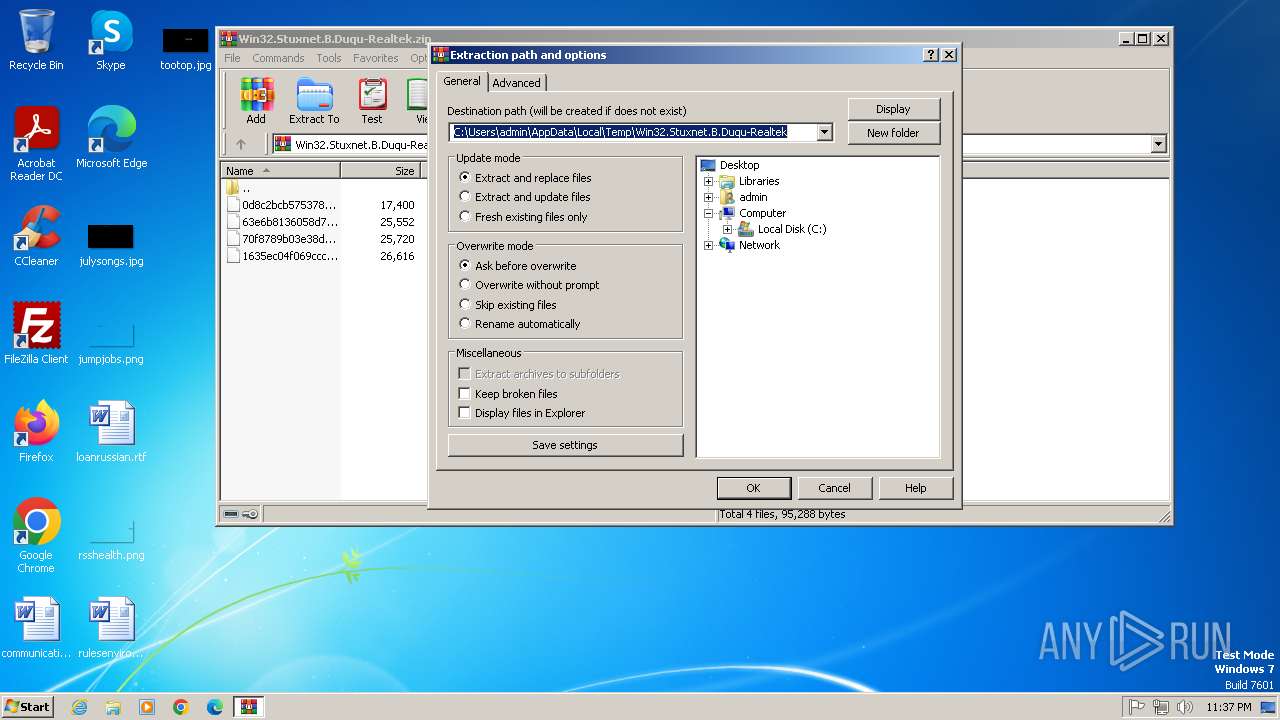Open the destination path dropdown arrow
Image resolution: width=1280 pixels, height=720 pixels.
point(824,132)
